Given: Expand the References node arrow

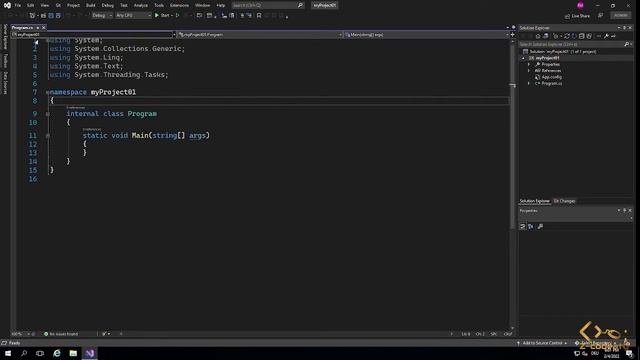Looking at the screenshot, I should (x=529, y=71).
